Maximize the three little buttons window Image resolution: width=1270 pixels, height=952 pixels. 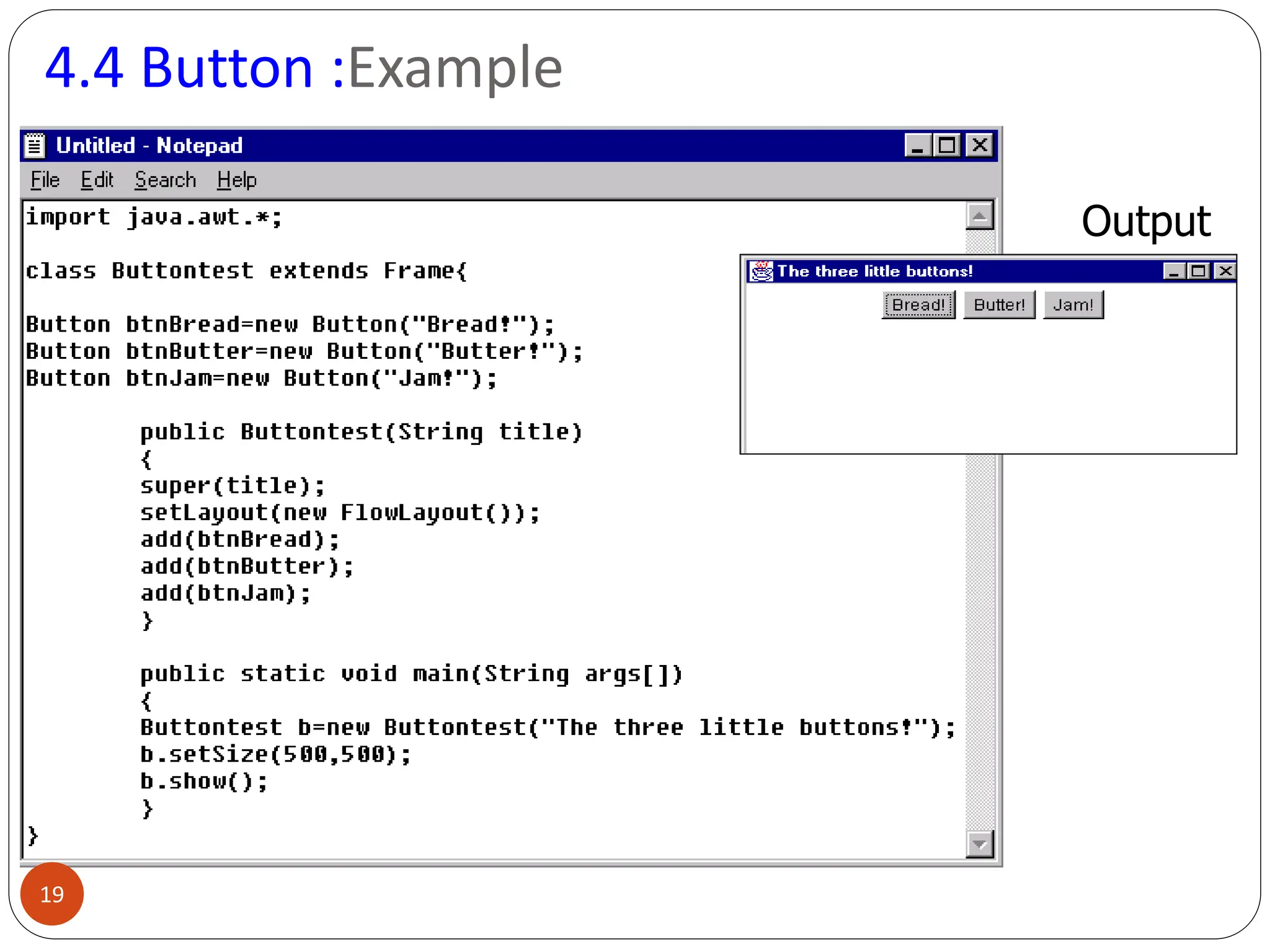[1199, 271]
